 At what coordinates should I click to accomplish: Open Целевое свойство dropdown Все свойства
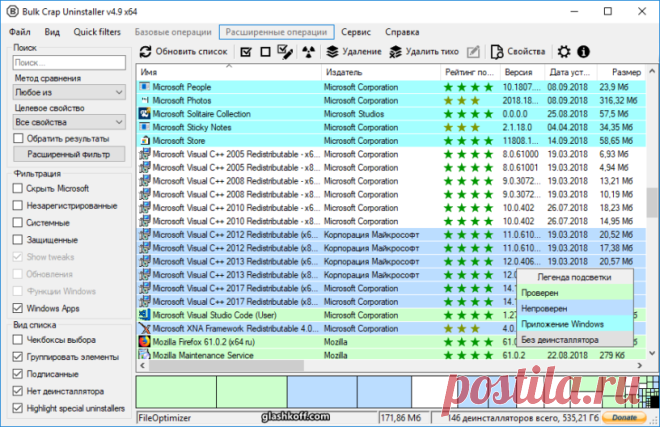click(69, 122)
